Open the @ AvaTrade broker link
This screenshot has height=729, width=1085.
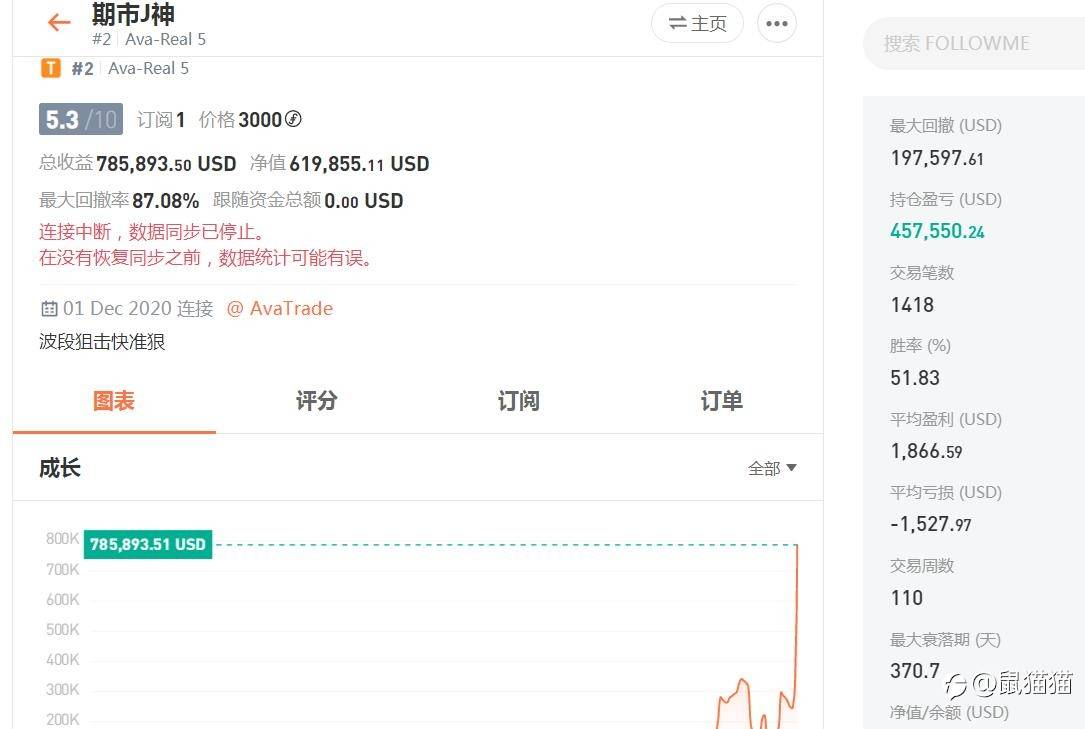(x=280, y=308)
